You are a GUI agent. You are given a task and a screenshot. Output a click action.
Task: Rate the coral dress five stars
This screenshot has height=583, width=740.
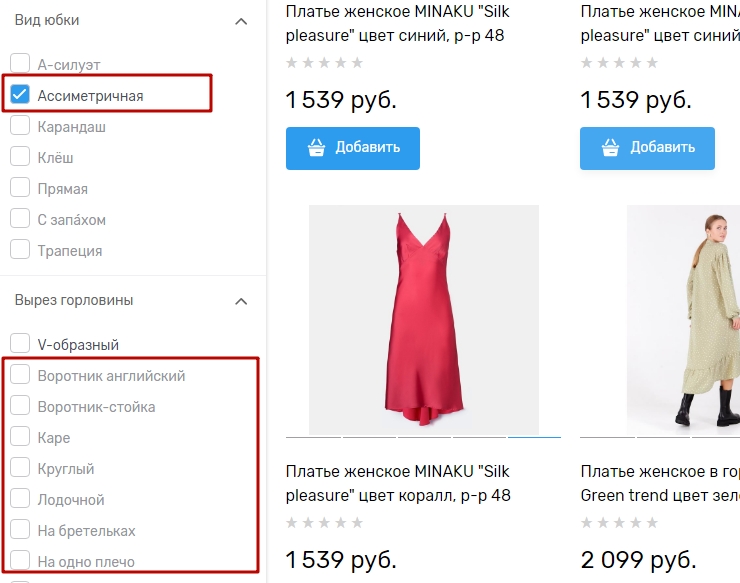click(x=357, y=523)
